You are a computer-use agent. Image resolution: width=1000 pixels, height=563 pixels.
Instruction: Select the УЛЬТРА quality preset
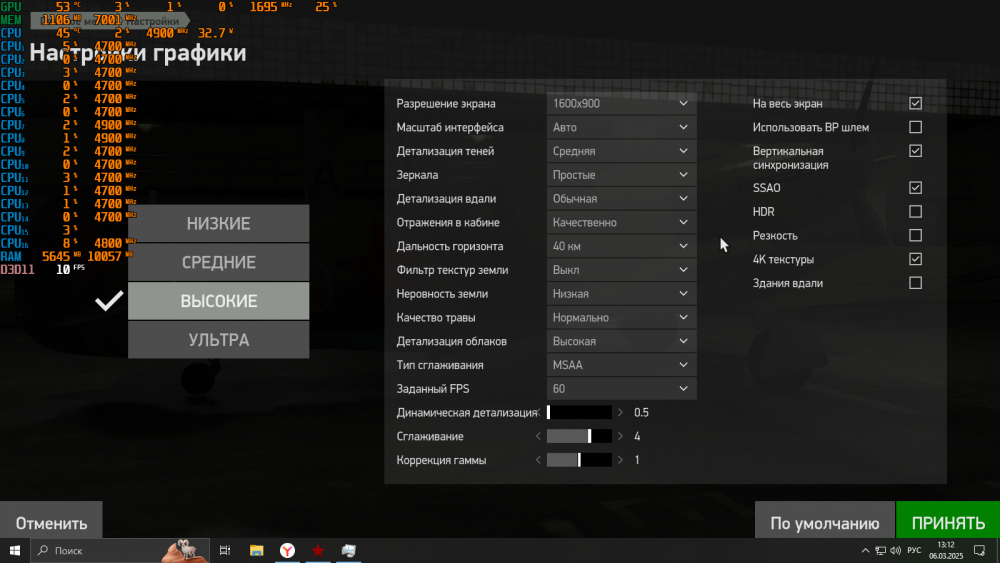(219, 340)
